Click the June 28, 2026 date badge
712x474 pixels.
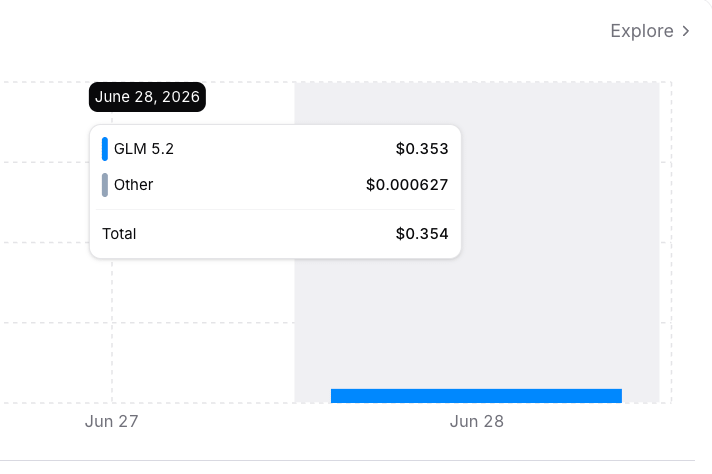click(147, 97)
